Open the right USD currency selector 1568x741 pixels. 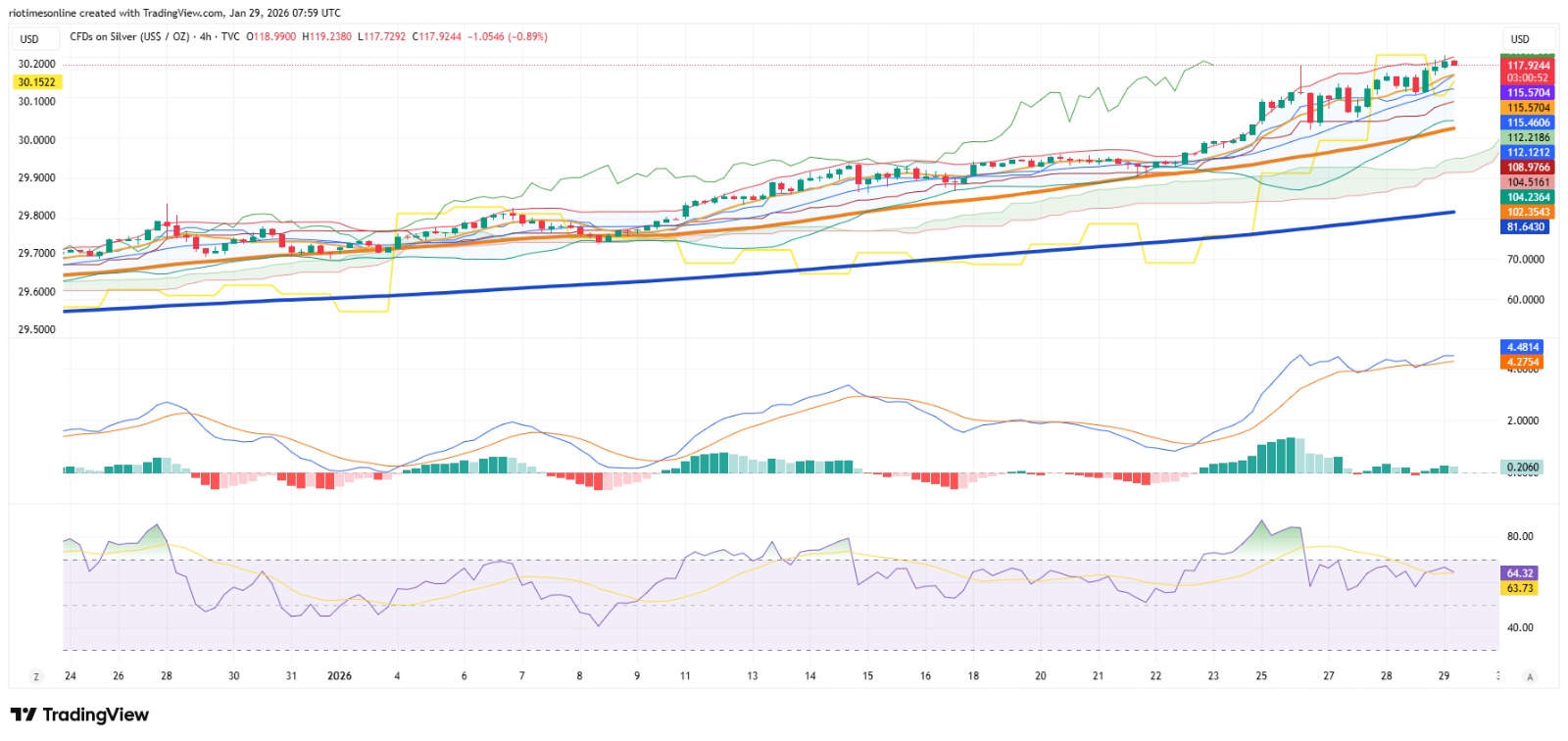coord(1520,39)
